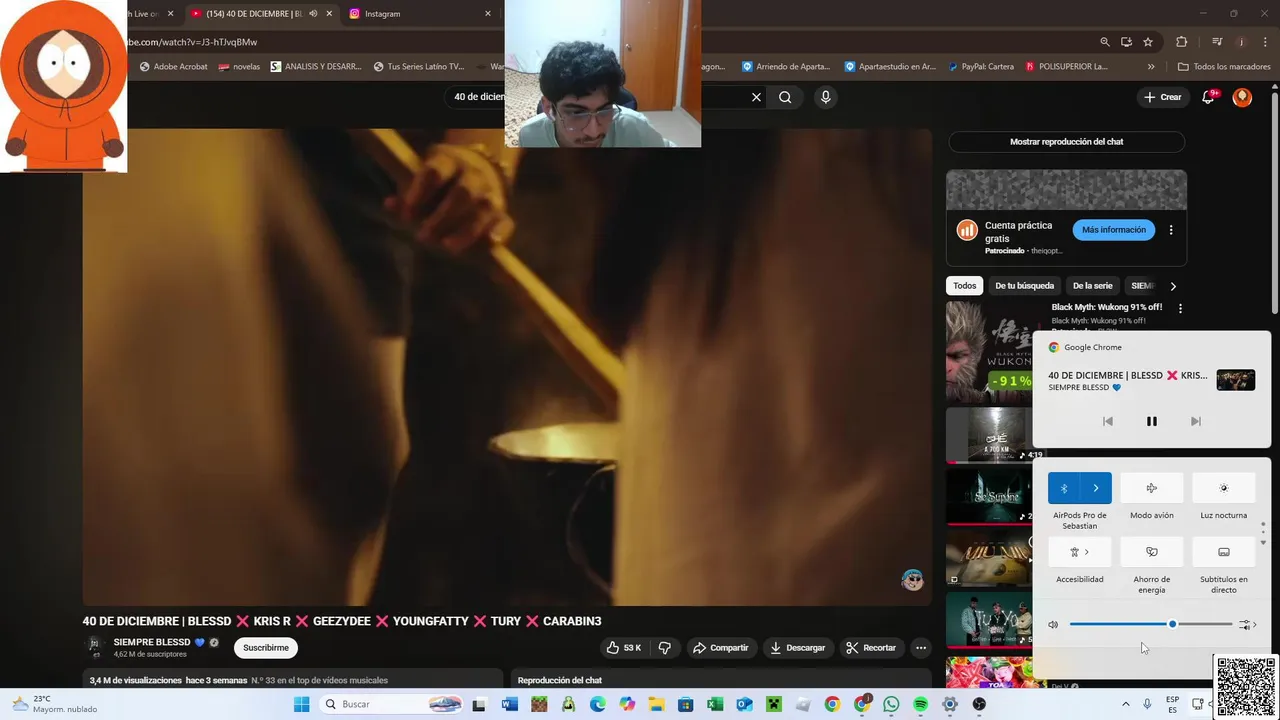
Task: Open PayPal: Cartera bookmark
Action: click(x=979, y=67)
